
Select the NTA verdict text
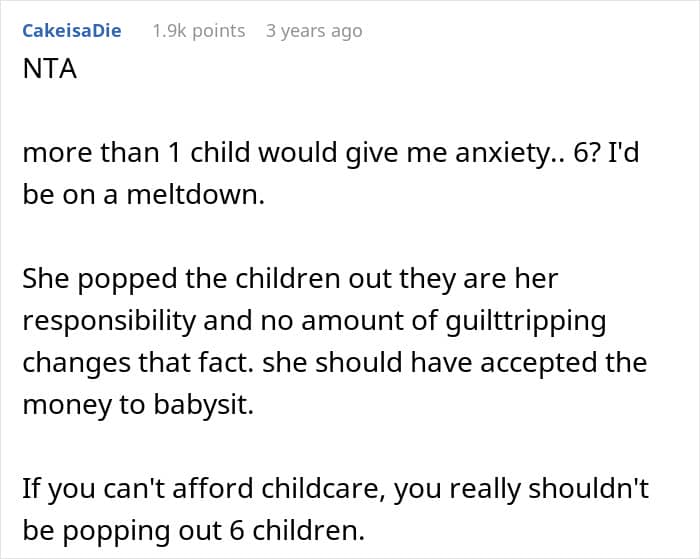50,69
